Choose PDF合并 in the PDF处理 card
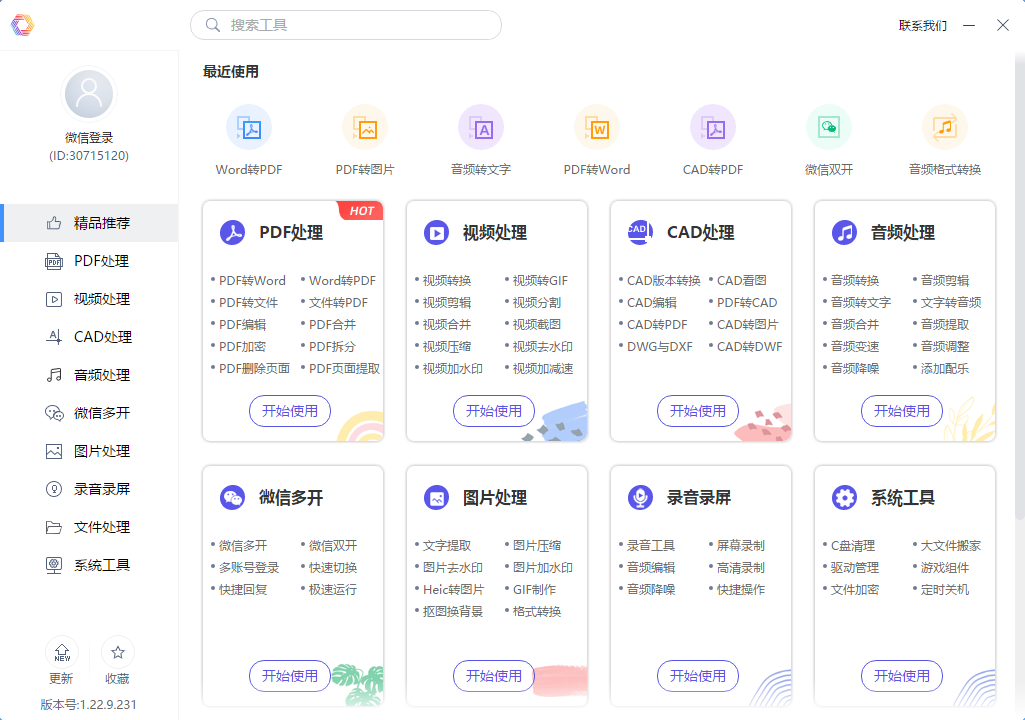This screenshot has width=1025, height=720. tap(332, 324)
